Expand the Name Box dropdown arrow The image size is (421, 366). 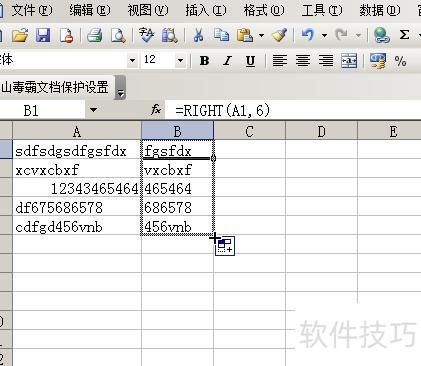(93, 110)
